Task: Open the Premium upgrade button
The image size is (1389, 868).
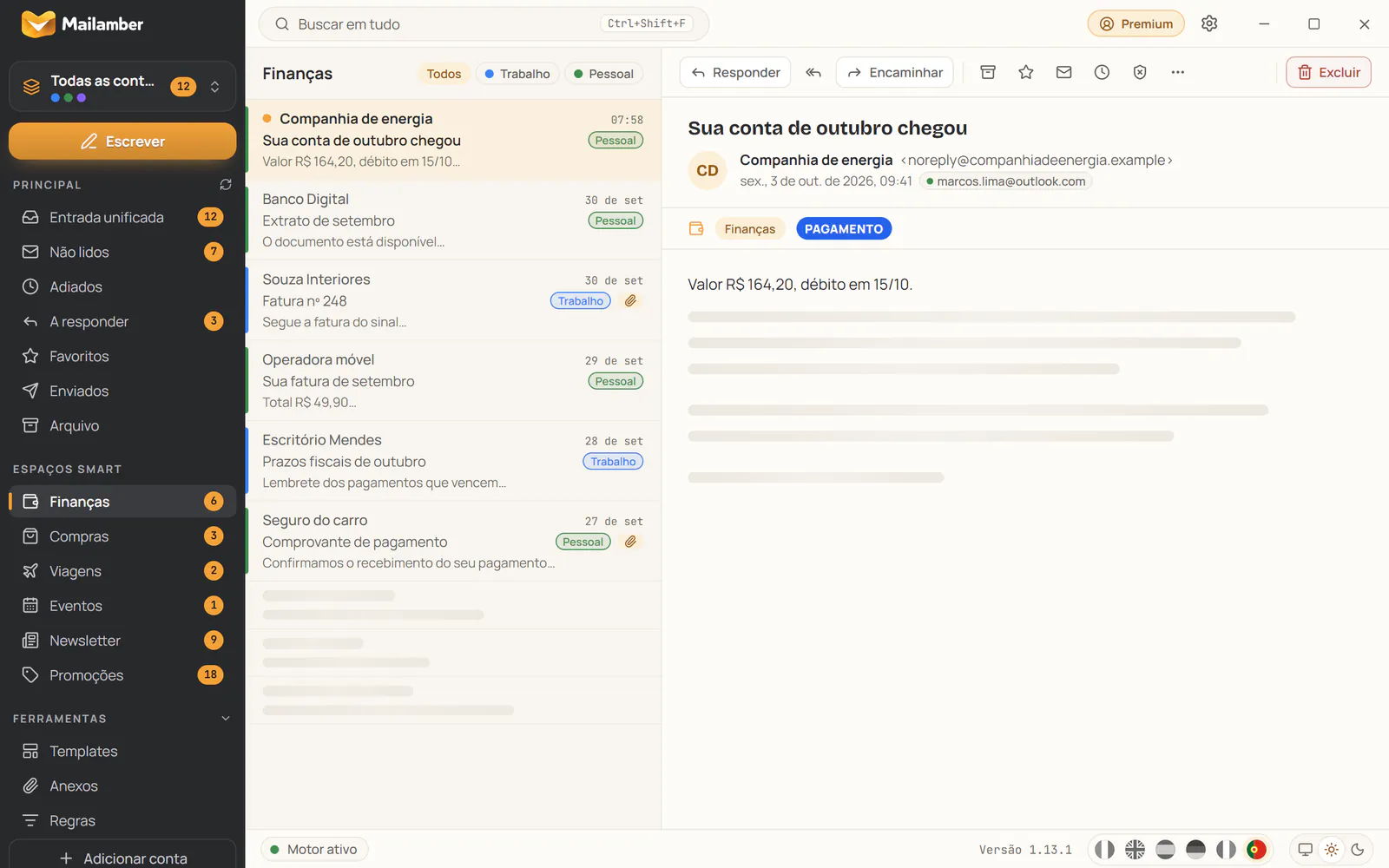Action: click(x=1136, y=24)
